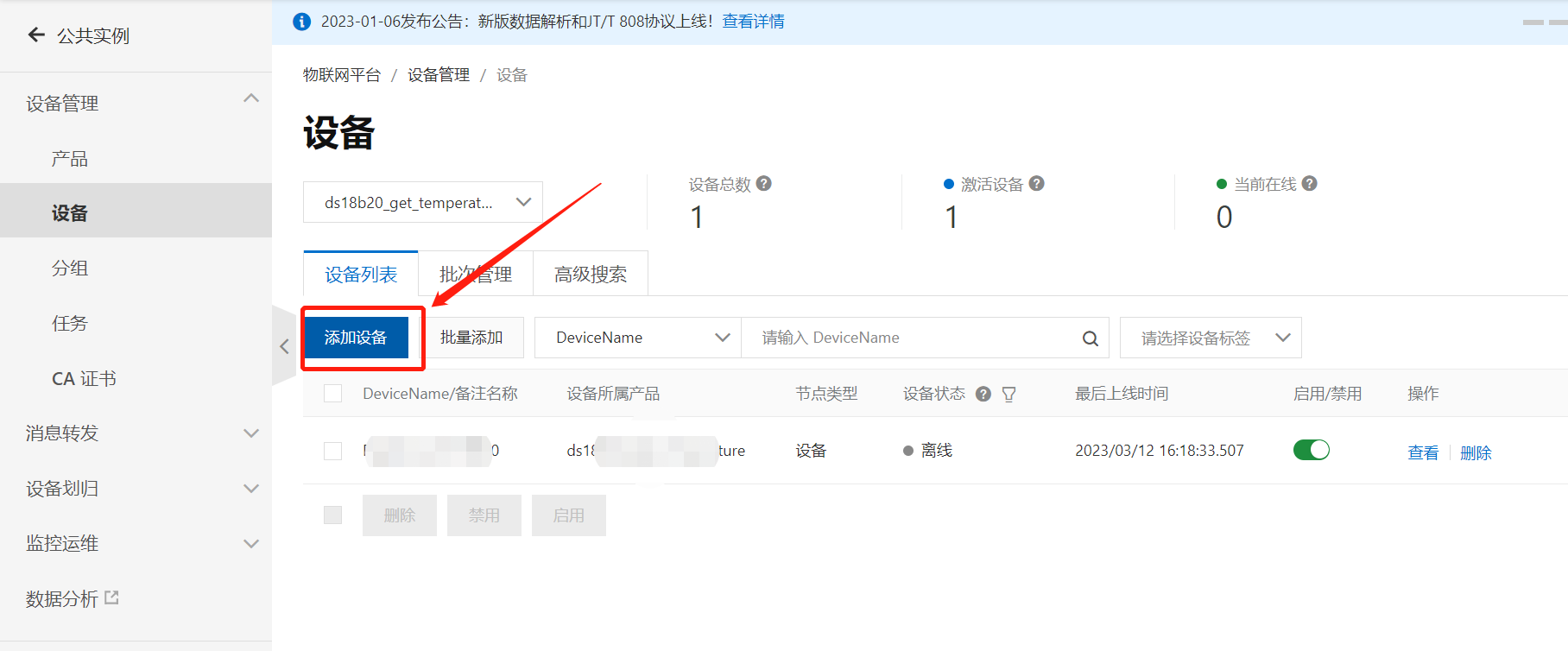Click the info icon in the announcement banner
Viewport: 1568px width, 651px height.
pos(301,22)
